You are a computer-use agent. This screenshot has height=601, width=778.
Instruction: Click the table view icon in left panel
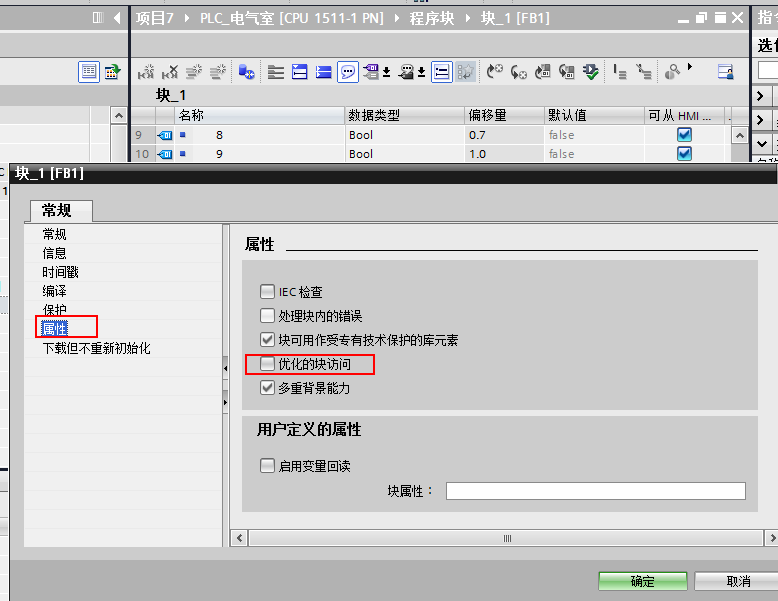(x=89, y=72)
